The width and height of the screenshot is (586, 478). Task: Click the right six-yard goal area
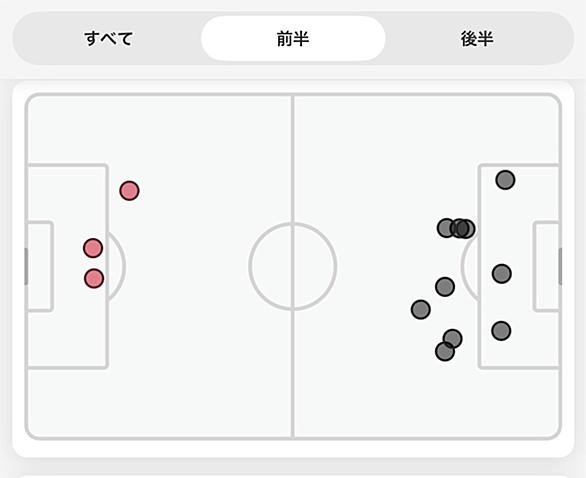546,266
